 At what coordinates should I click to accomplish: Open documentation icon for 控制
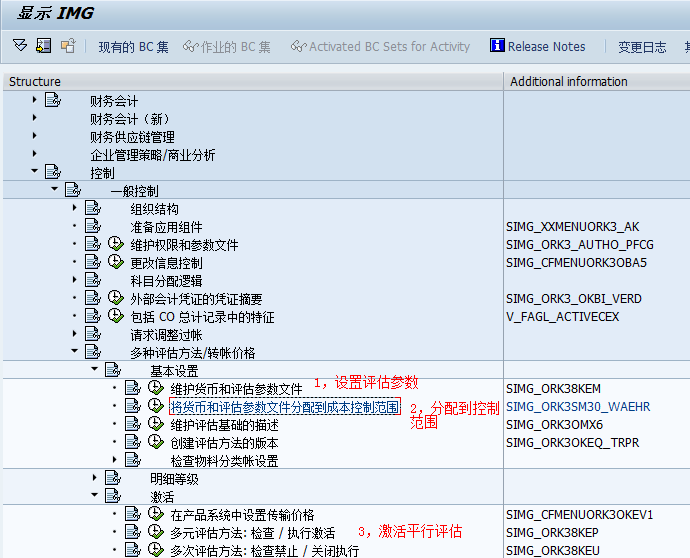click(53, 172)
